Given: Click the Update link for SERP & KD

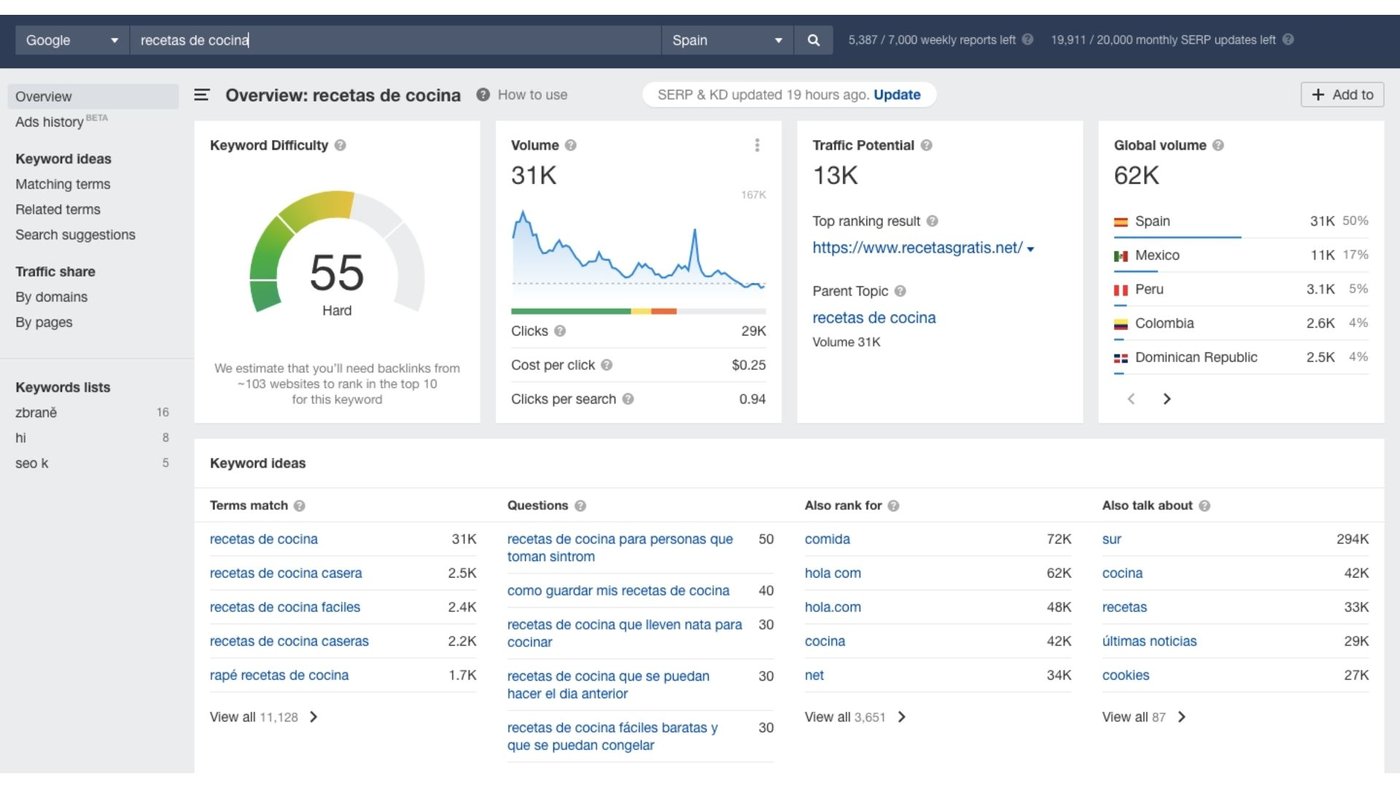Looking at the screenshot, I should pyautogui.click(x=897, y=95).
